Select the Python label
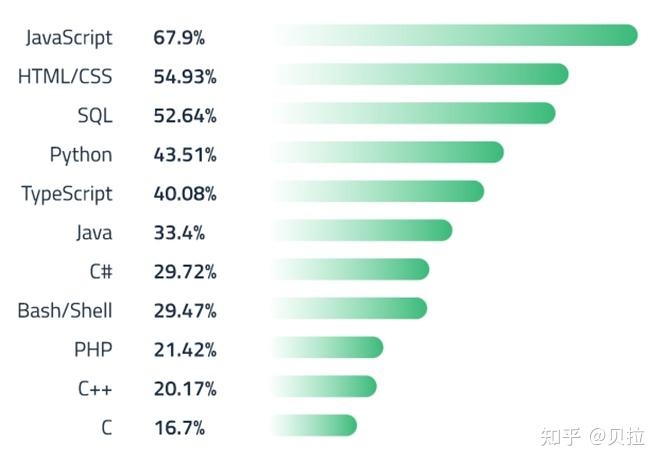This screenshot has width=662, height=465. [81, 155]
